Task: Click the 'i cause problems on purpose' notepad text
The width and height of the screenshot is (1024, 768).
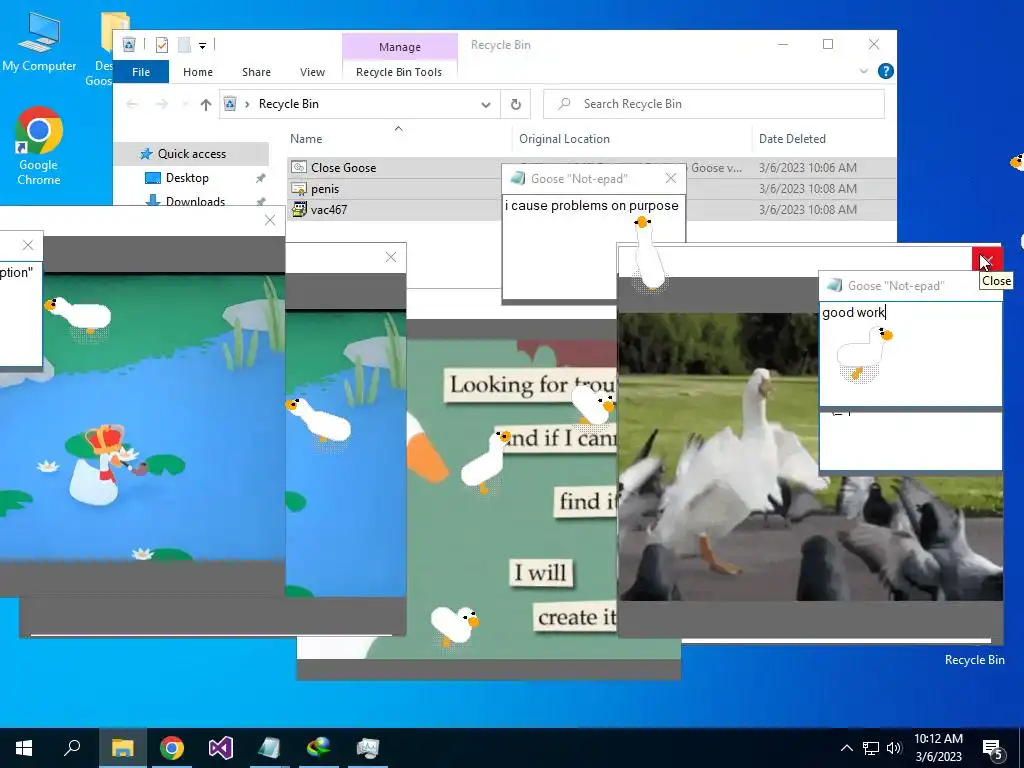Action: coord(592,206)
